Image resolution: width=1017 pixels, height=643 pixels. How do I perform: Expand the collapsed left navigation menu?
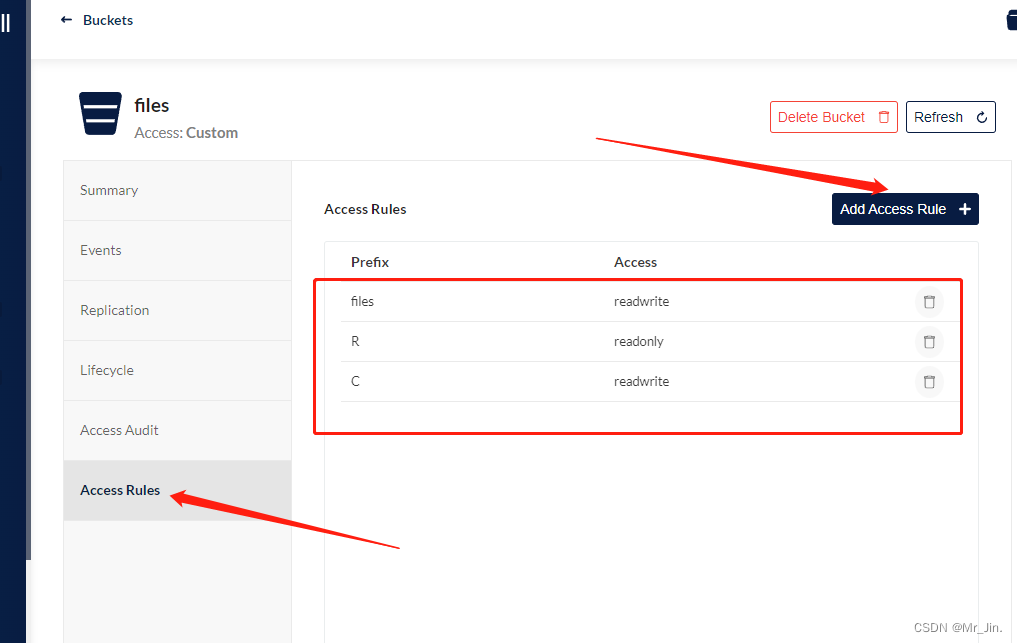(6, 22)
